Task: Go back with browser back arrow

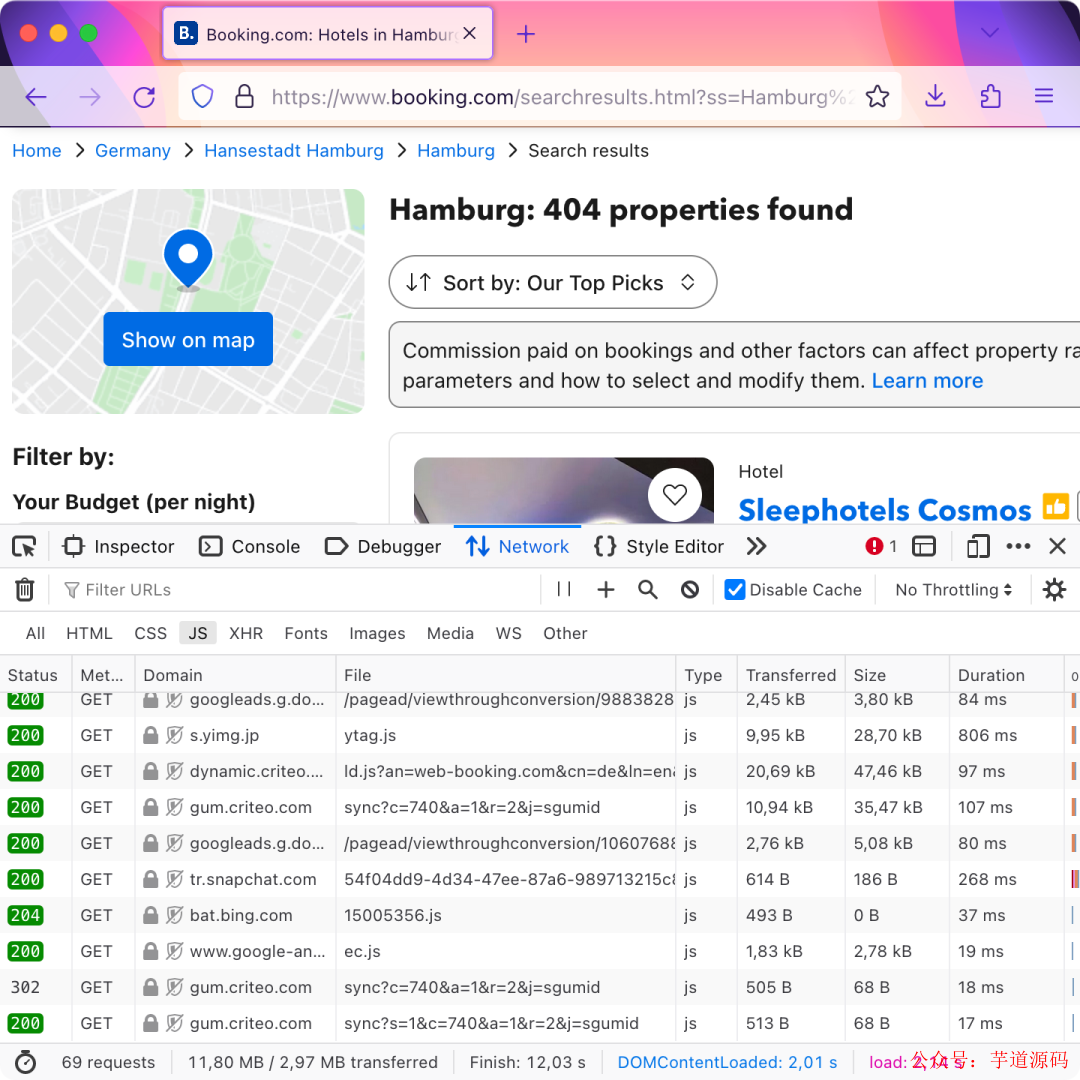Action: coord(36,97)
